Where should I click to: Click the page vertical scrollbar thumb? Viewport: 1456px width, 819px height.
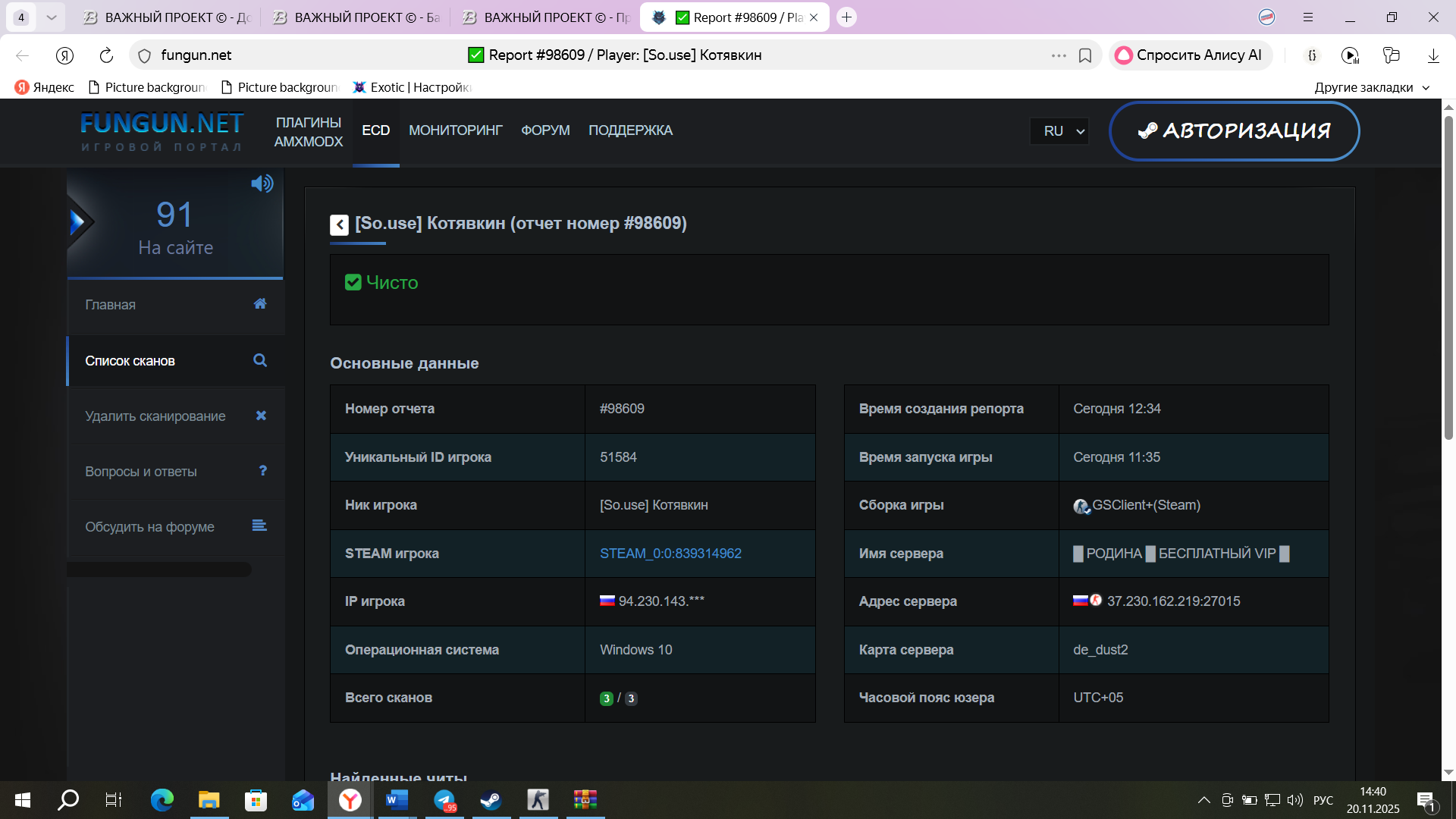coord(1448,277)
